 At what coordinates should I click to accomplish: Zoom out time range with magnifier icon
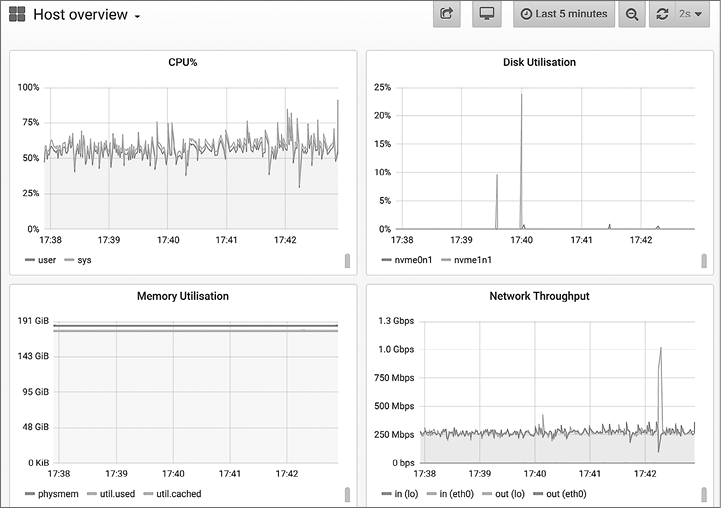[x=632, y=14]
